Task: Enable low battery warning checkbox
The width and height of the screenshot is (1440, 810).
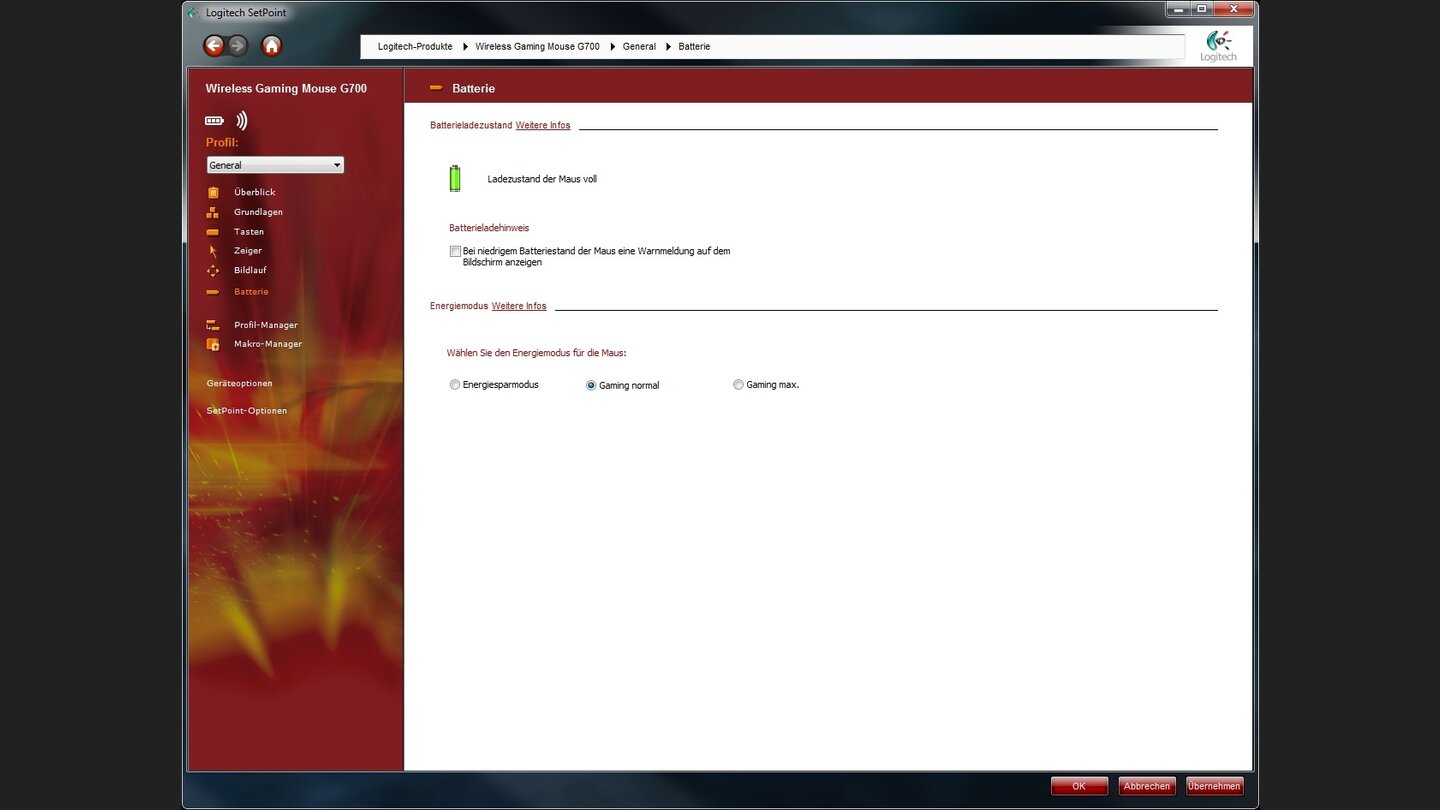Action: click(x=455, y=251)
